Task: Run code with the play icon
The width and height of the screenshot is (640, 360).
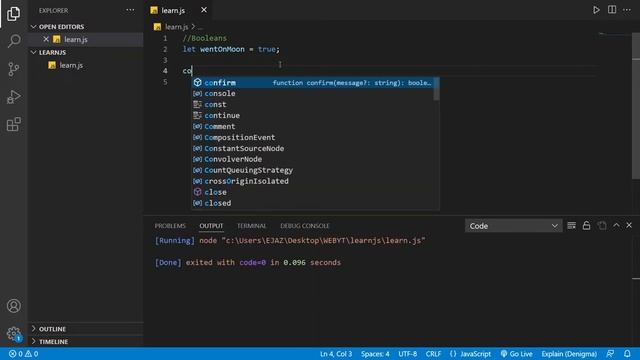Action: pos(596,10)
